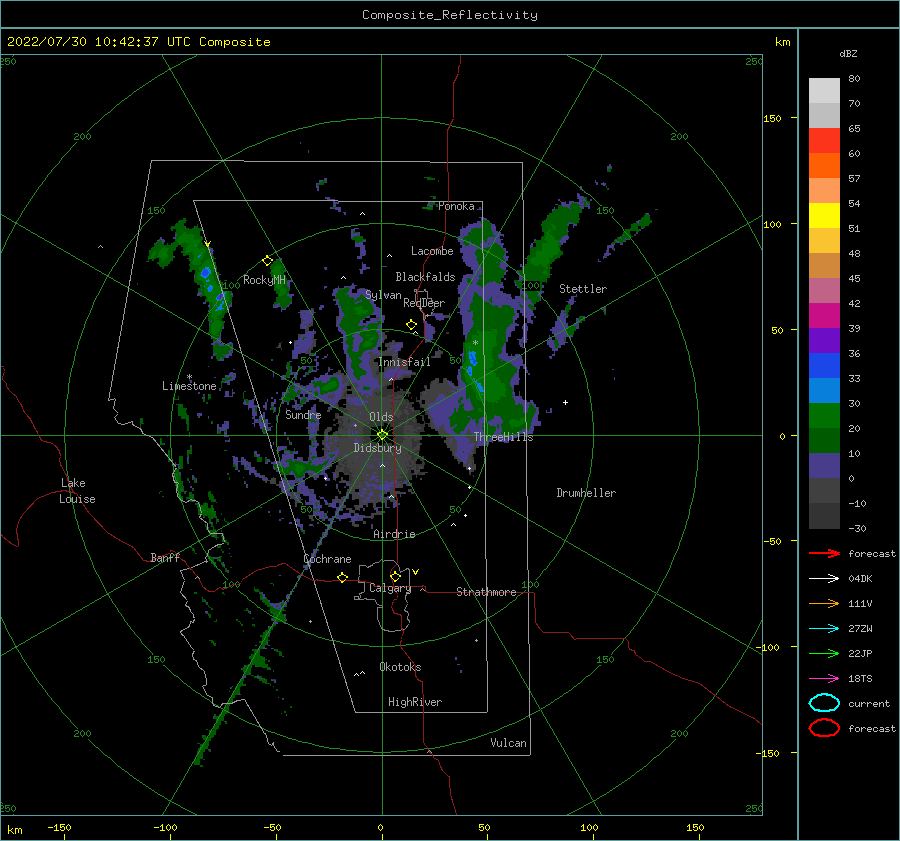Click the Ponoka label
900x841 pixels.
pos(456,206)
